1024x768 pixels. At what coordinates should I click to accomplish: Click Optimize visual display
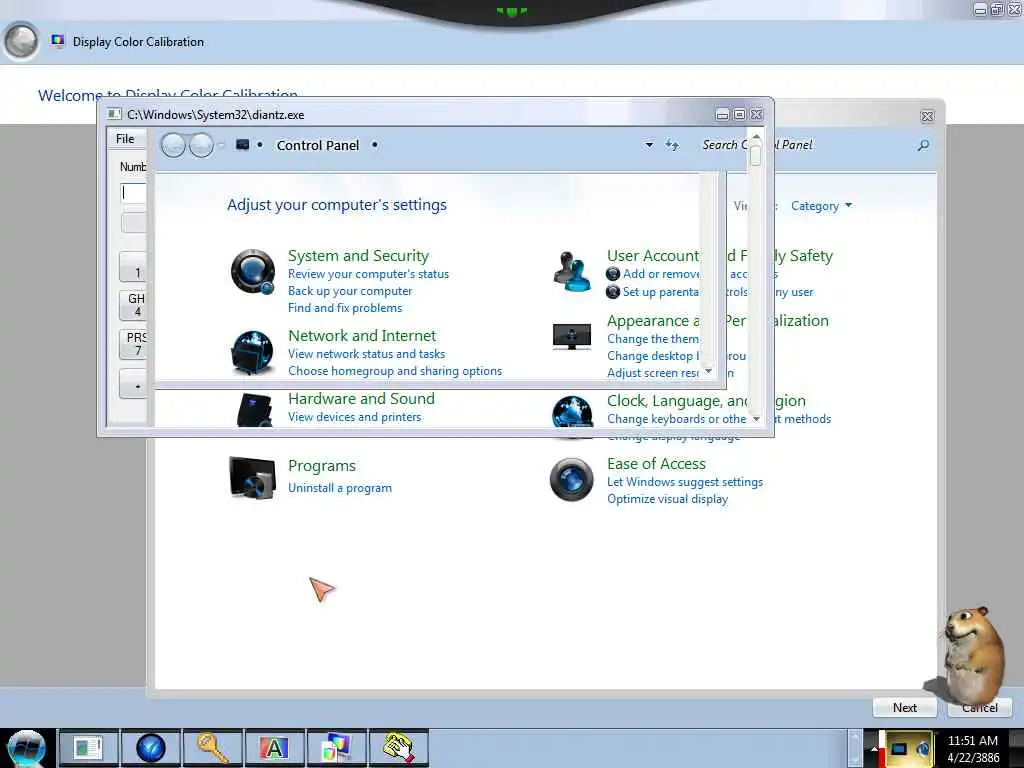pos(667,498)
